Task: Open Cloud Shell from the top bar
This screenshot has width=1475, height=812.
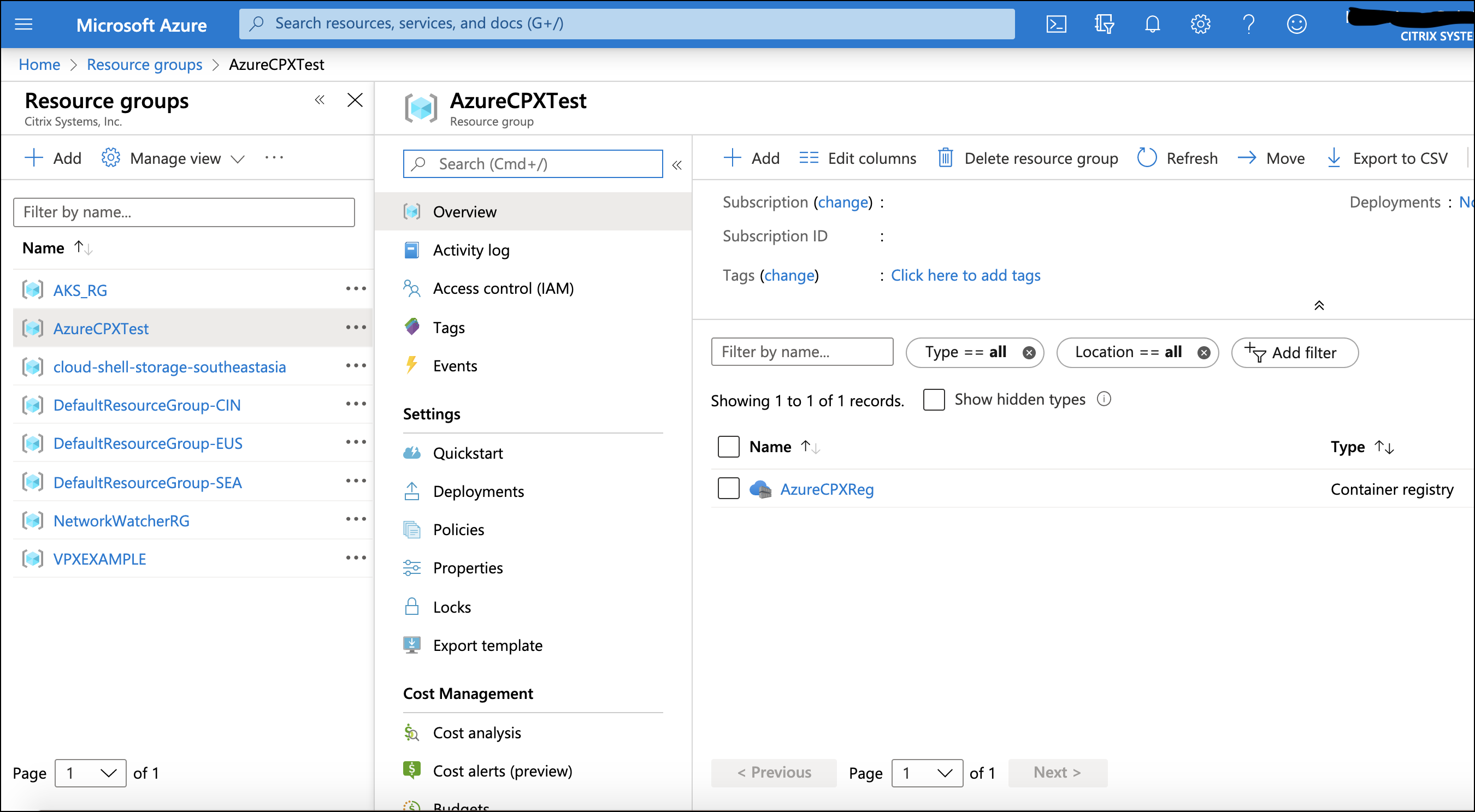Action: 1056,24
